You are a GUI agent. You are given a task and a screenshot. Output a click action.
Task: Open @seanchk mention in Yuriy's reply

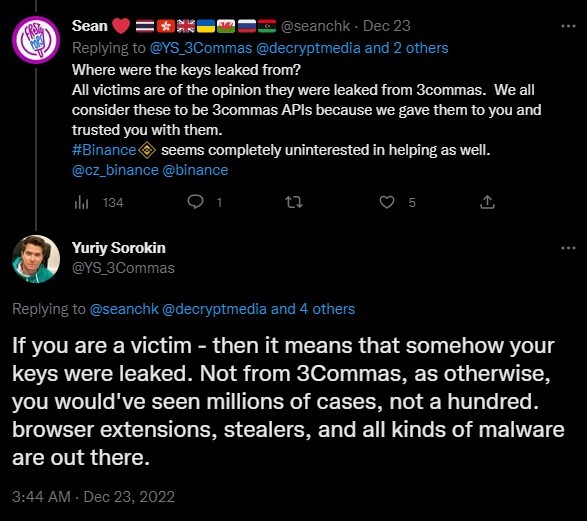point(124,309)
